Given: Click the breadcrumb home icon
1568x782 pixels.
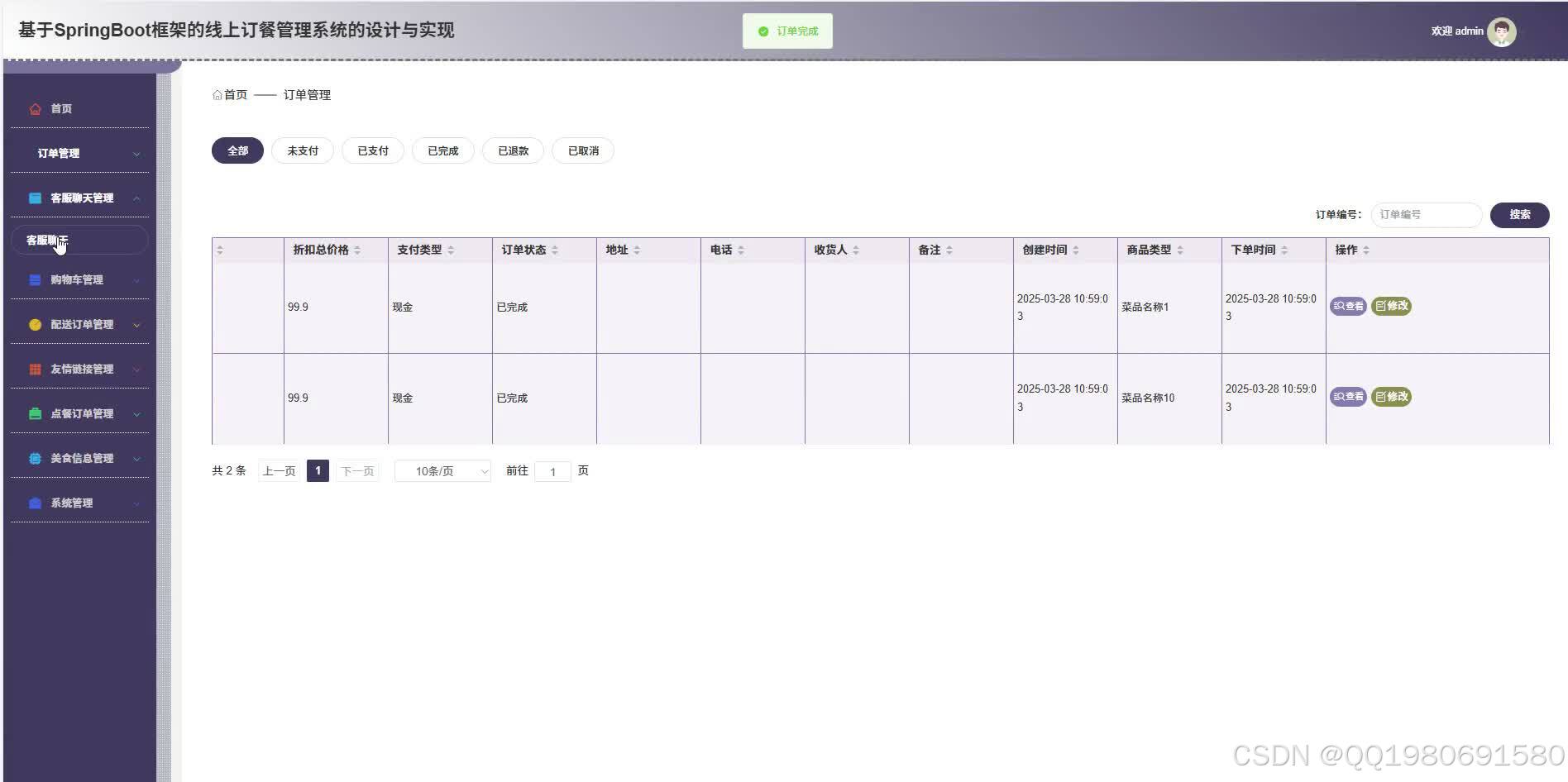Looking at the screenshot, I should [x=217, y=95].
